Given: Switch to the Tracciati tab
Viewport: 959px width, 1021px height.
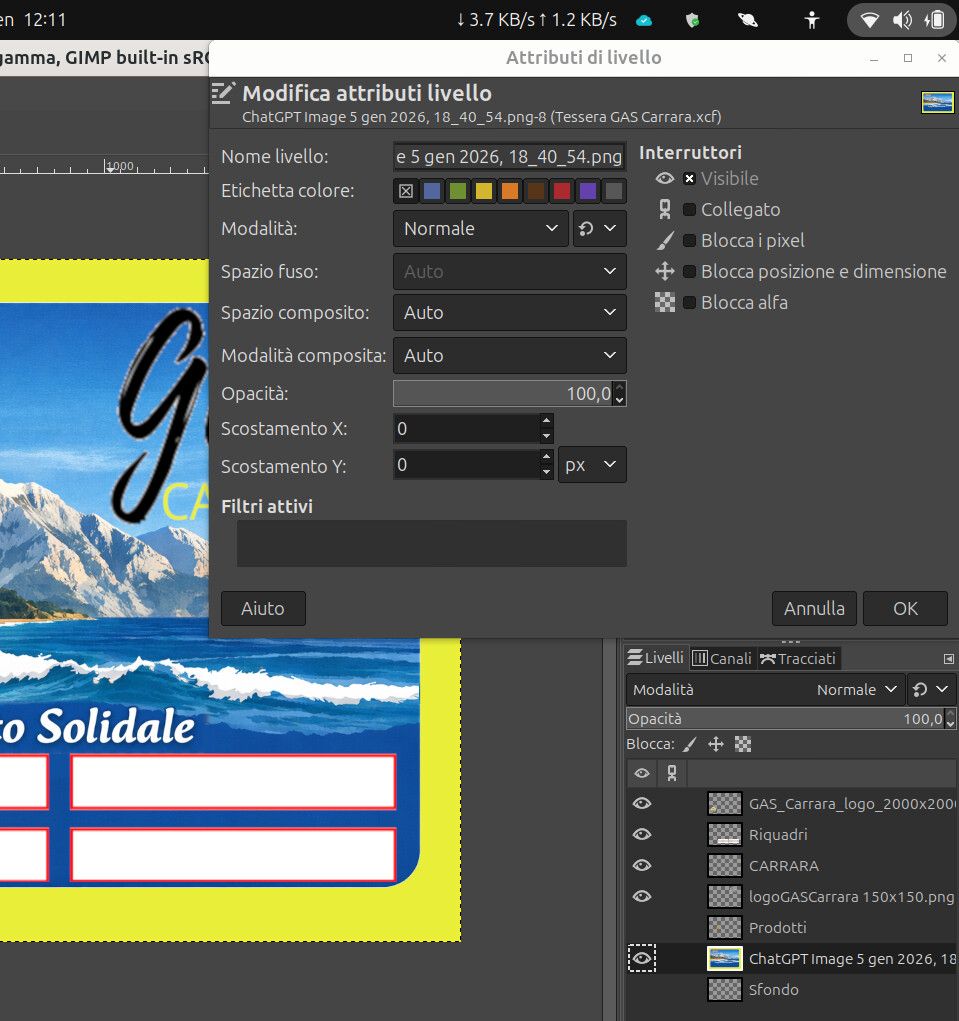Looking at the screenshot, I should [798, 658].
